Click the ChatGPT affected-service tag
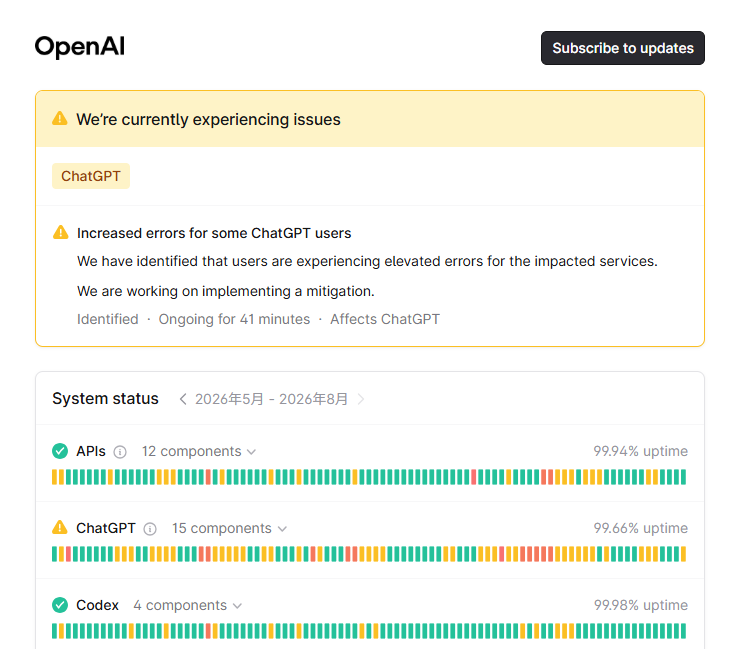Viewport: 754px width, 649px height. point(91,176)
